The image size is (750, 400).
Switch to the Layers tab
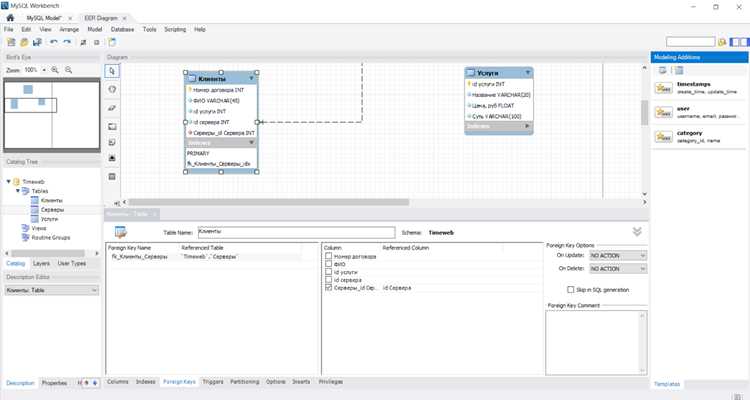pos(41,263)
